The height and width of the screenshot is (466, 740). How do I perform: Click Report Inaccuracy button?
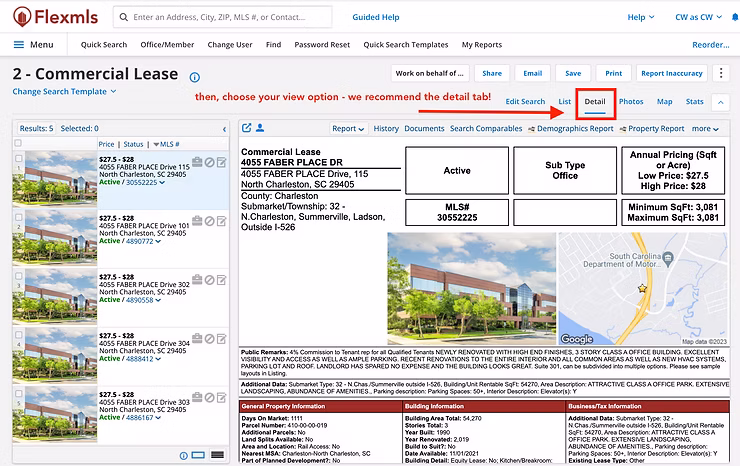[x=672, y=73]
